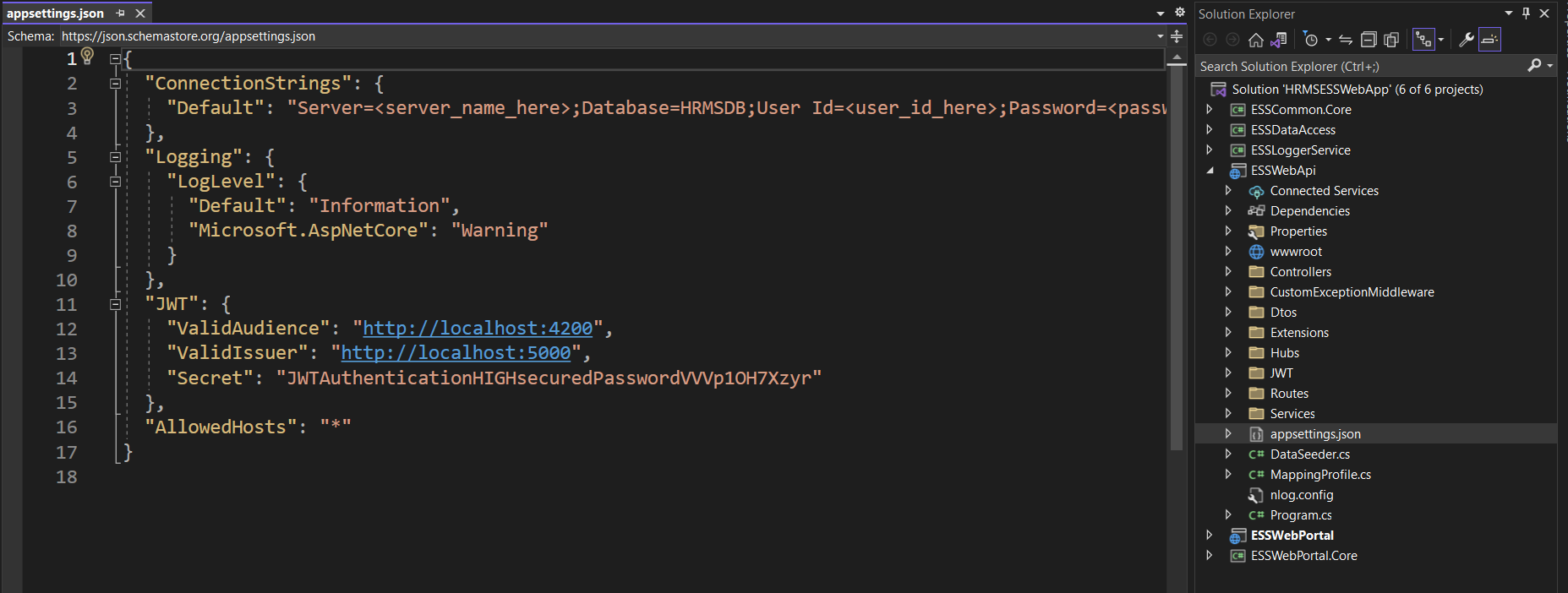This screenshot has width=1568, height=593.
Task: Click the editor scrollbar up arrow
Action: point(1177,57)
